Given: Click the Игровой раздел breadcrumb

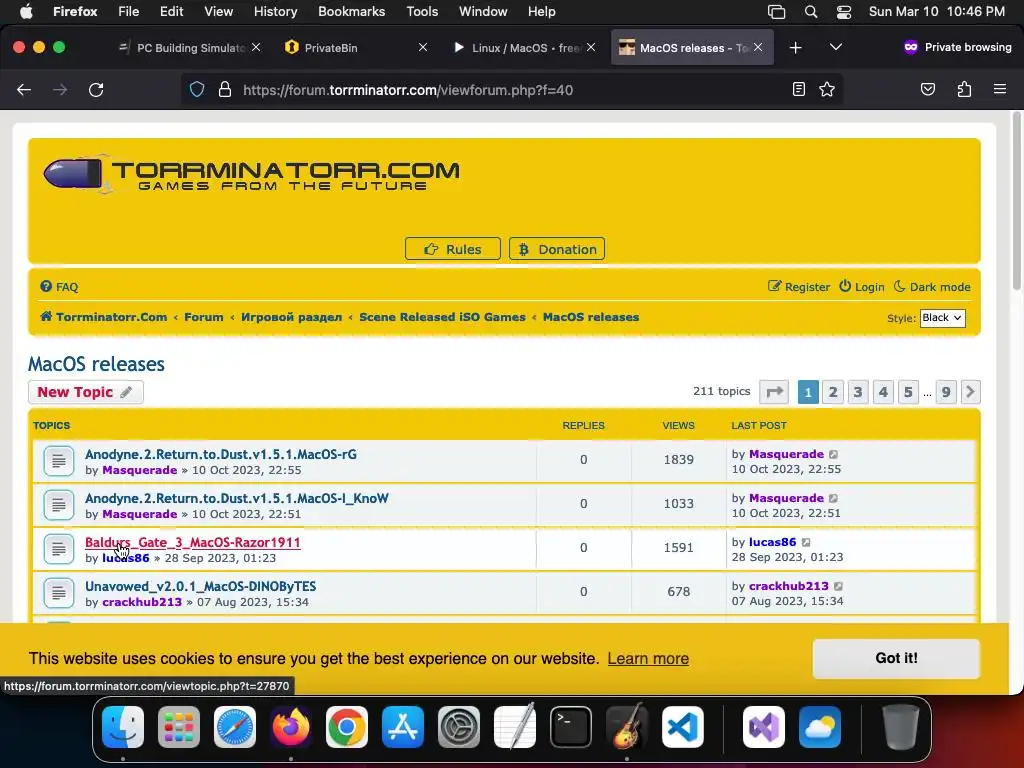Looking at the screenshot, I should (x=291, y=317).
